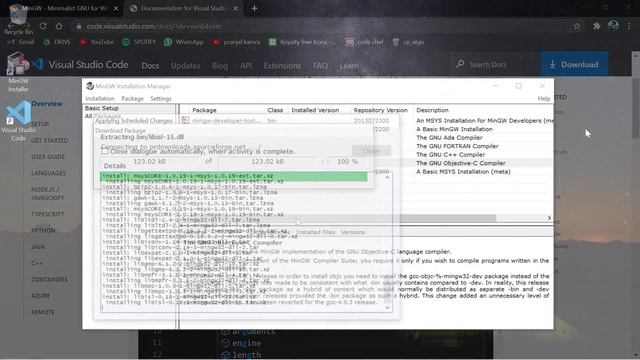Expand CONTAINERS in the docs sidebar

pyautogui.click(x=49, y=279)
